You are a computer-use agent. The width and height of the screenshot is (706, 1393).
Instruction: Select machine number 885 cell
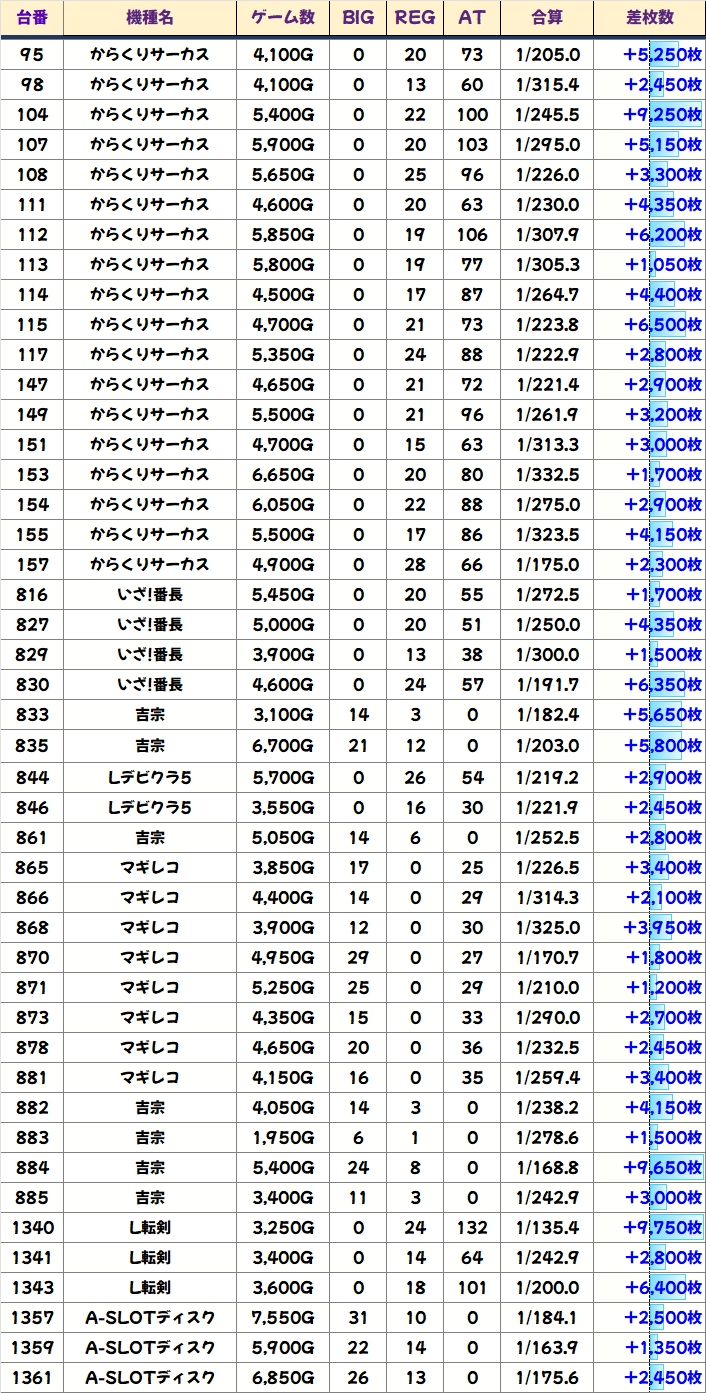pos(32,1197)
